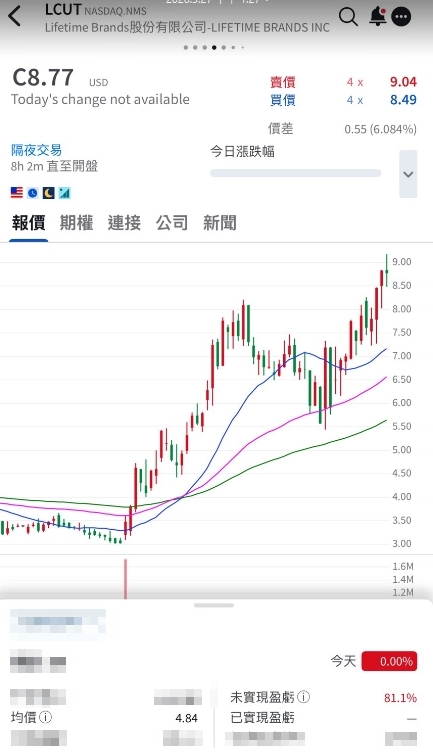The height and width of the screenshot is (753, 433).
Task: Tap 'Today's change not available' text
Action: pyautogui.click(x=100, y=99)
